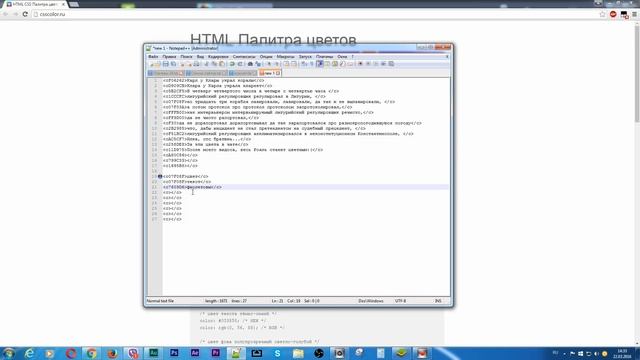
Task: Open the Правка menu
Action: pos(169,57)
